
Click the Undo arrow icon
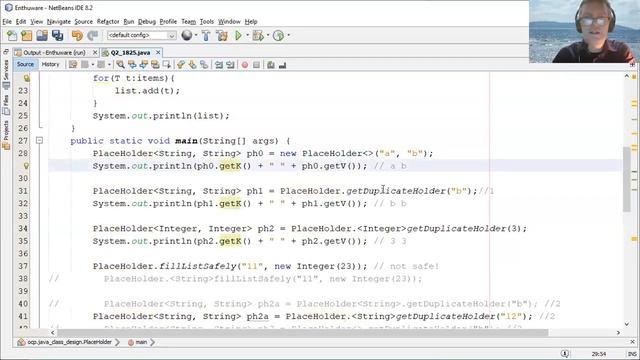[77, 36]
